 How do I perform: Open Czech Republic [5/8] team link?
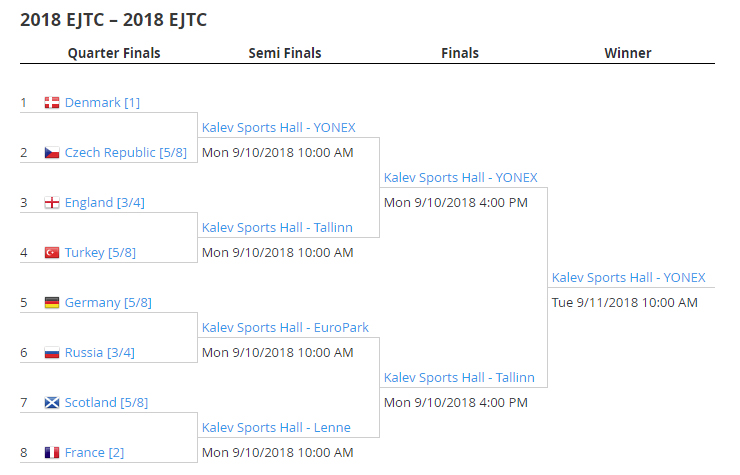point(125,153)
